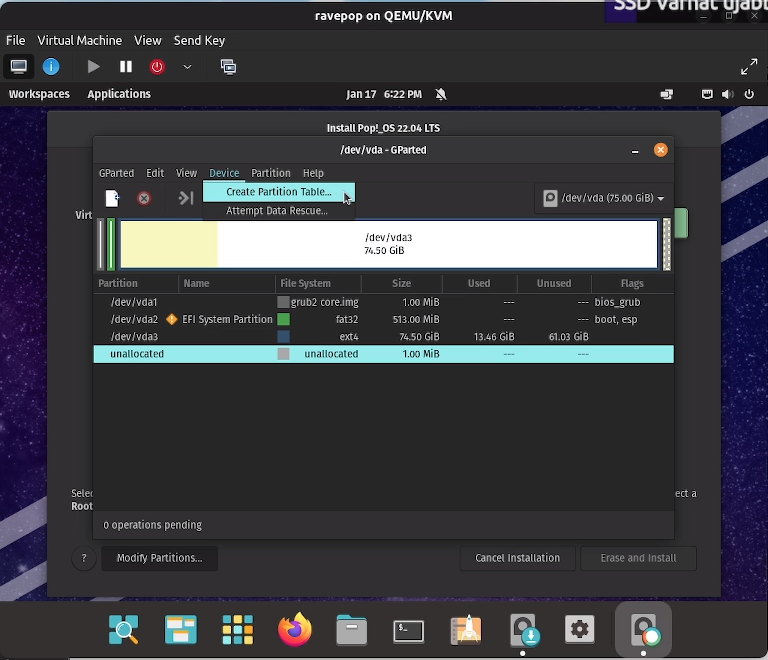Screen dimensions: 768x660
Task: Minimize the GParted window
Action: coord(635,150)
